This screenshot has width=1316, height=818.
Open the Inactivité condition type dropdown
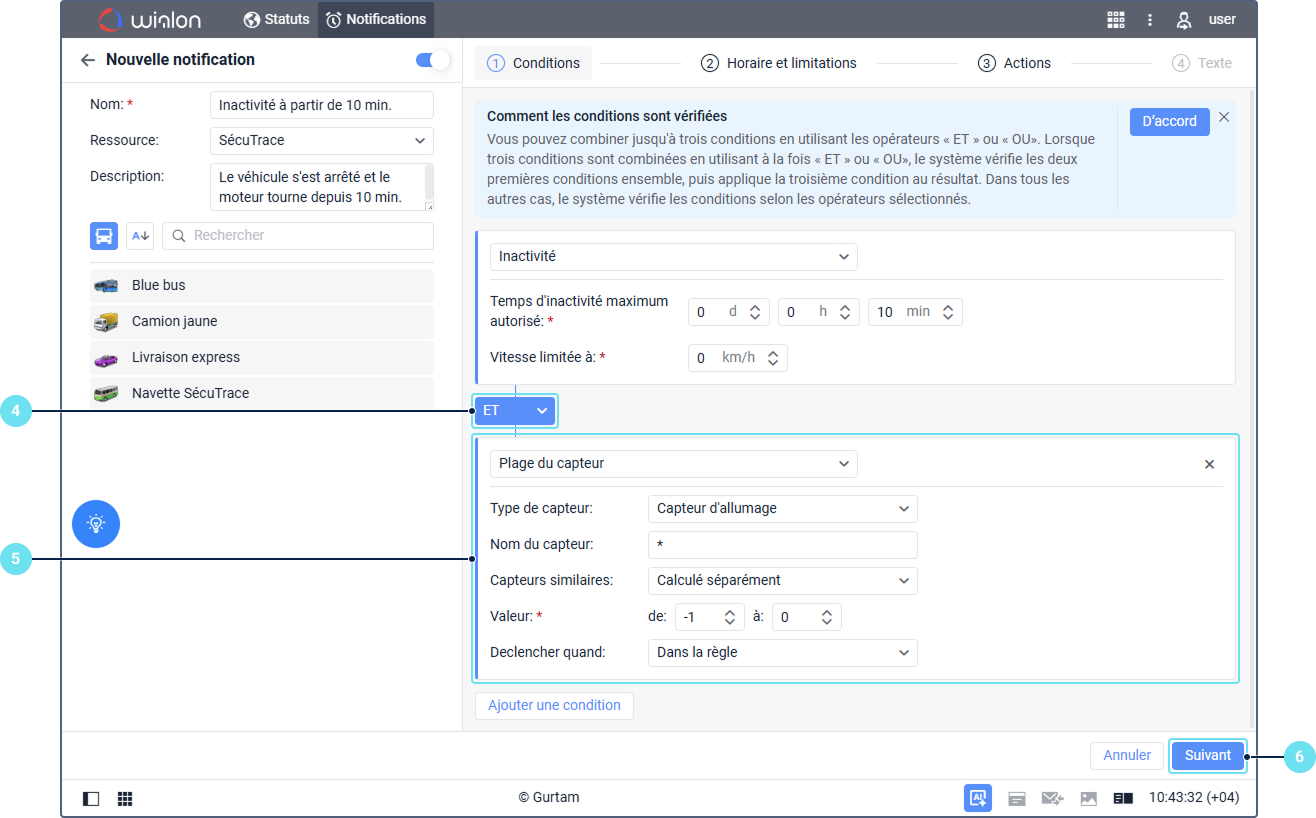(673, 256)
